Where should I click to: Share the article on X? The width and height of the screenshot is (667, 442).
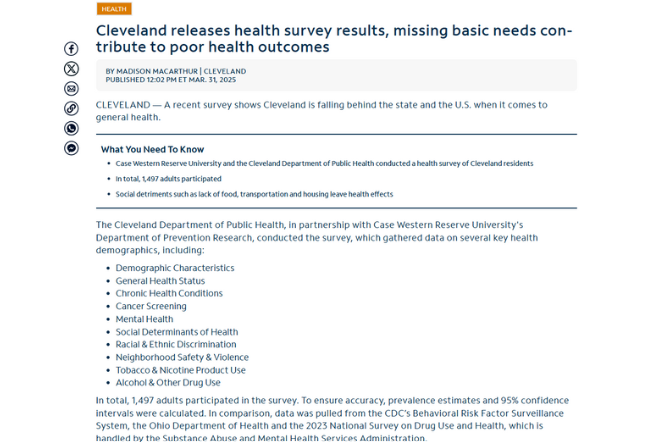(71, 69)
